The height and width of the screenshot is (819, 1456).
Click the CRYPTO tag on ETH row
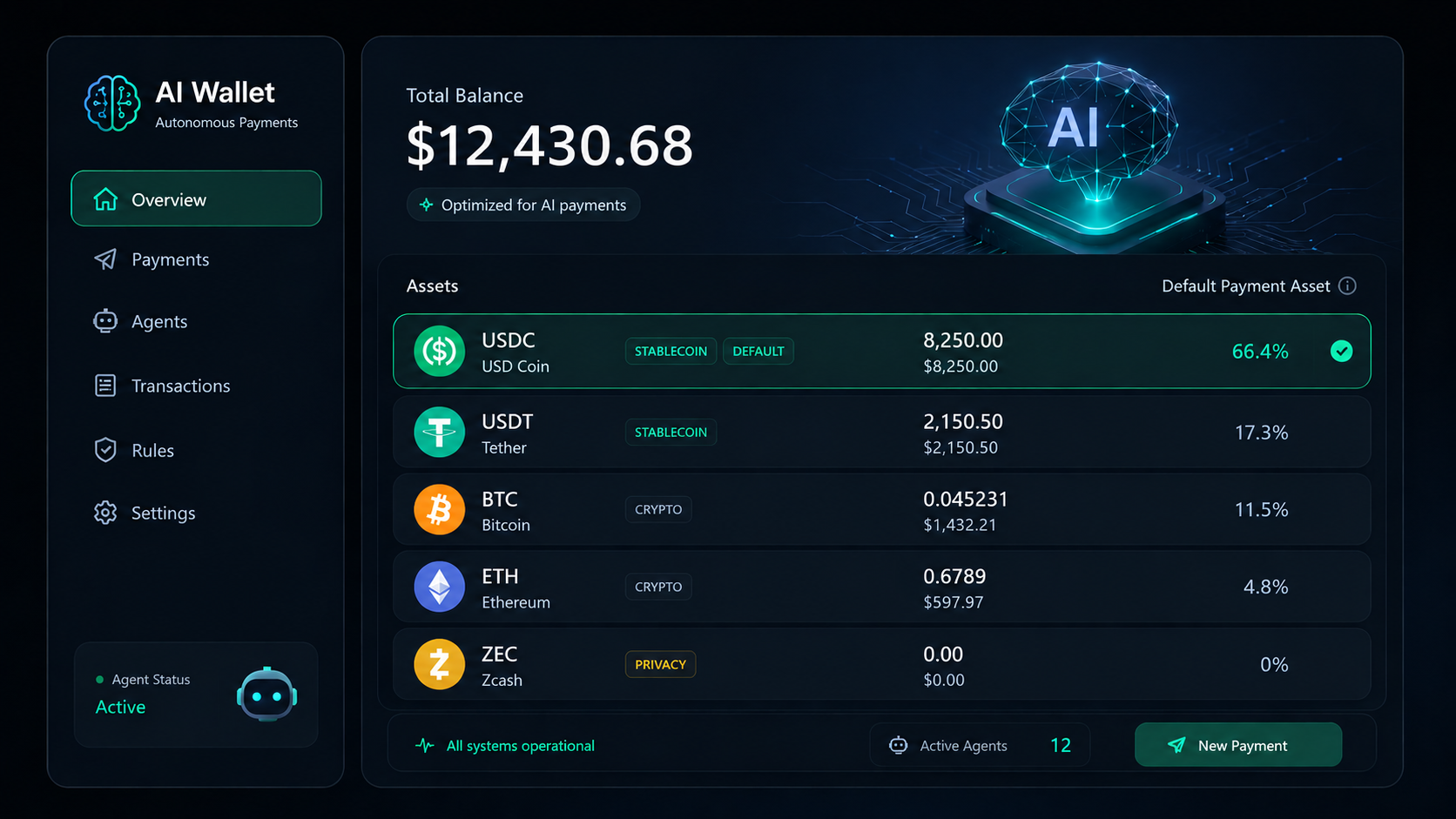pos(658,587)
